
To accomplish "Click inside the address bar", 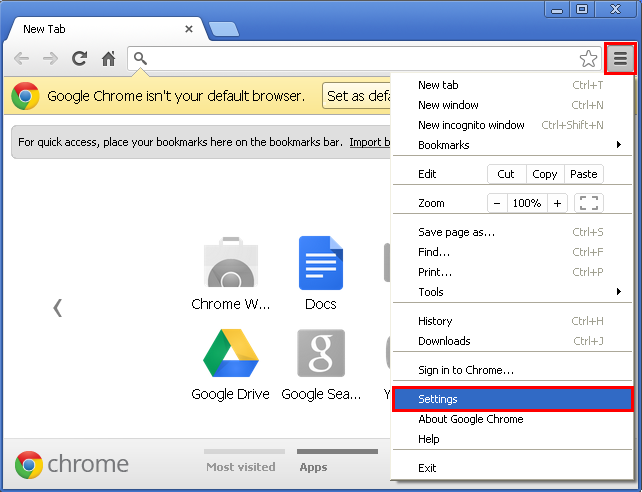I will tap(362, 59).
